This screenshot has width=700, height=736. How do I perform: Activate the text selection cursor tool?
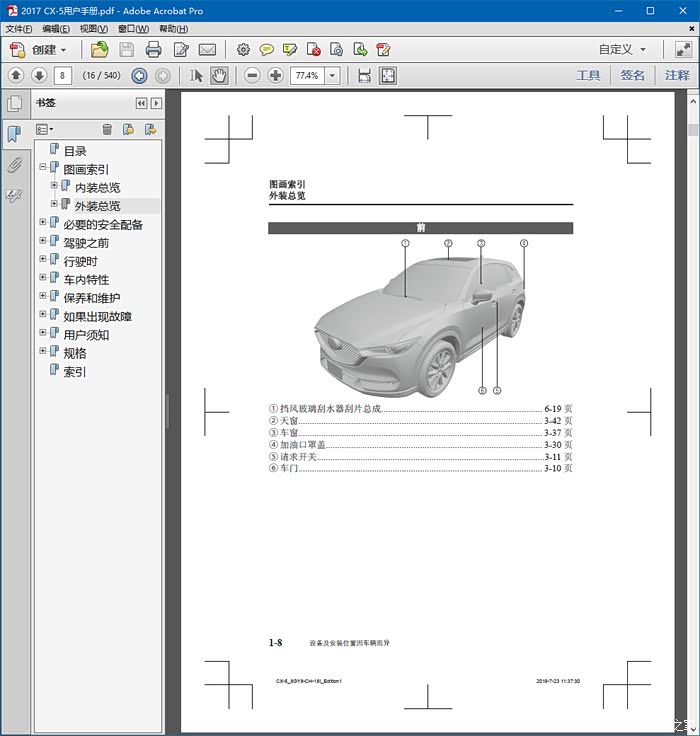coord(196,75)
